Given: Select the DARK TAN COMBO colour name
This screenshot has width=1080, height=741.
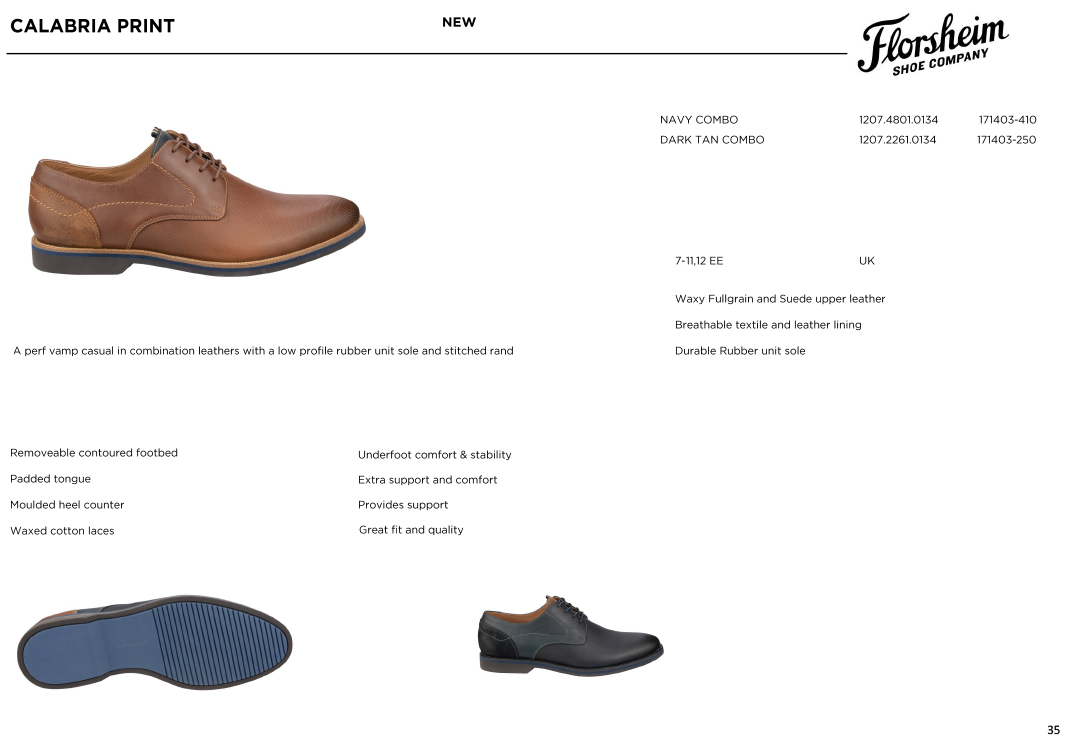Looking at the screenshot, I should [712, 140].
